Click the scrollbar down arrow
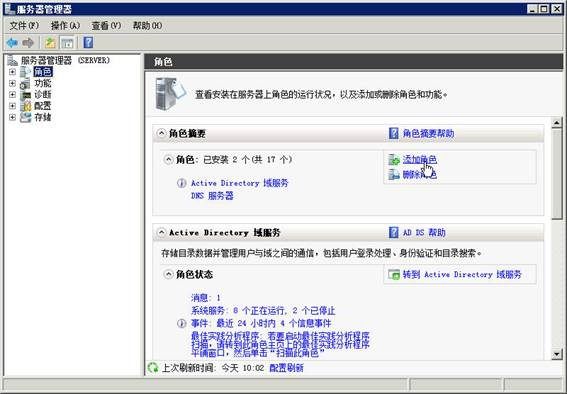This screenshot has height=394, width=567. pos(557,354)
